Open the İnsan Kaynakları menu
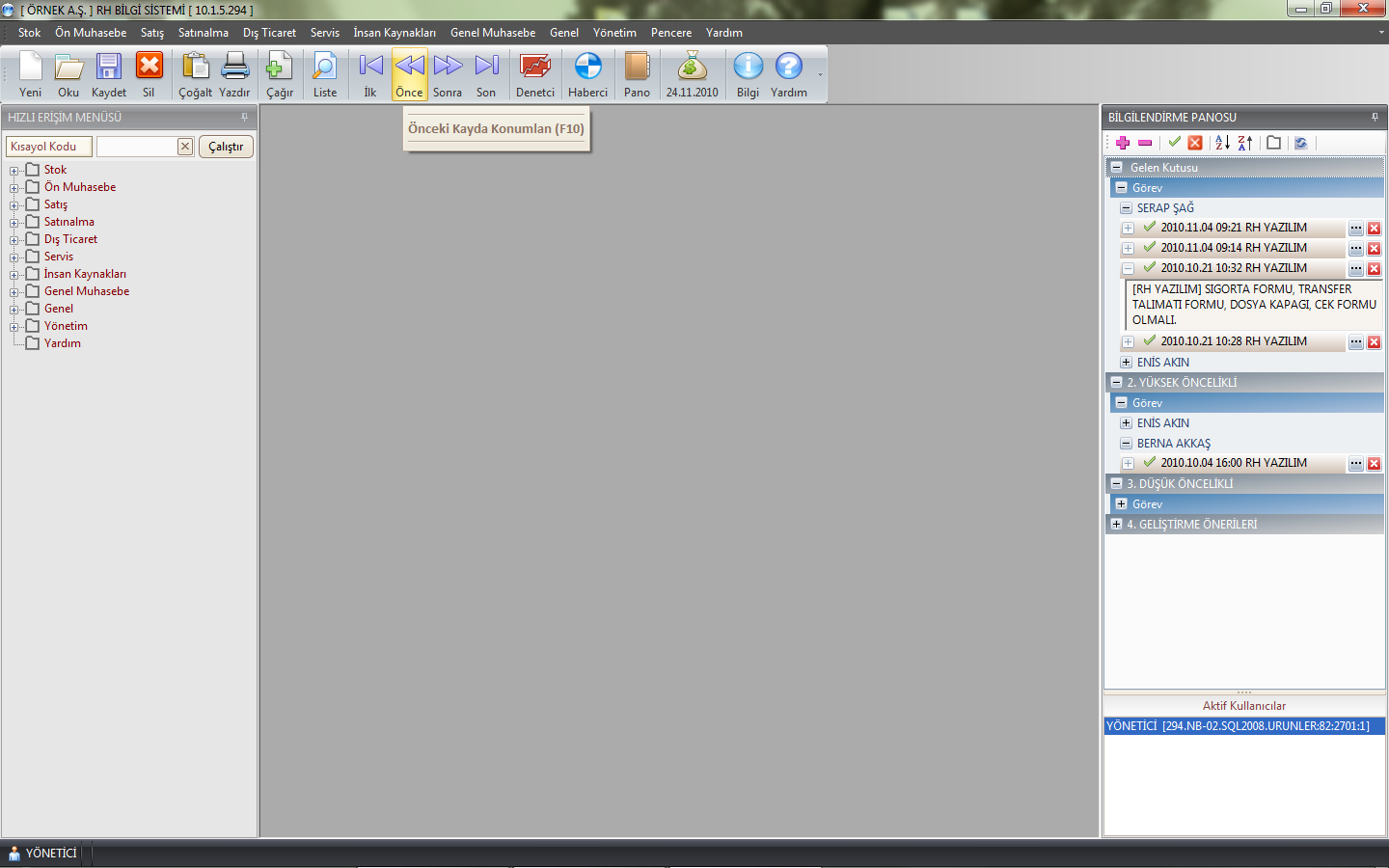The width and height of the screenshot is (1389, 868). click(x=394, y=33)
